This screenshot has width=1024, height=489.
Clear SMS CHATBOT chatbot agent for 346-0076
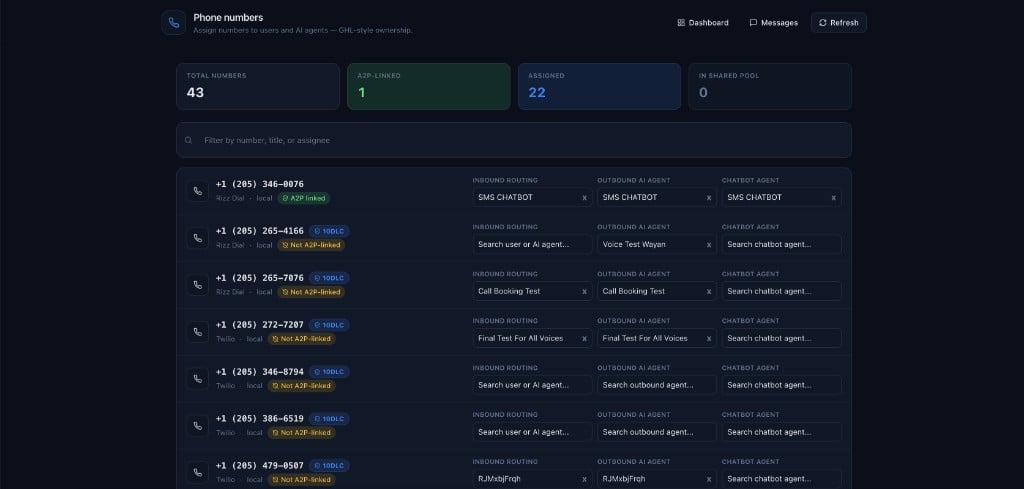click(833, 198)
